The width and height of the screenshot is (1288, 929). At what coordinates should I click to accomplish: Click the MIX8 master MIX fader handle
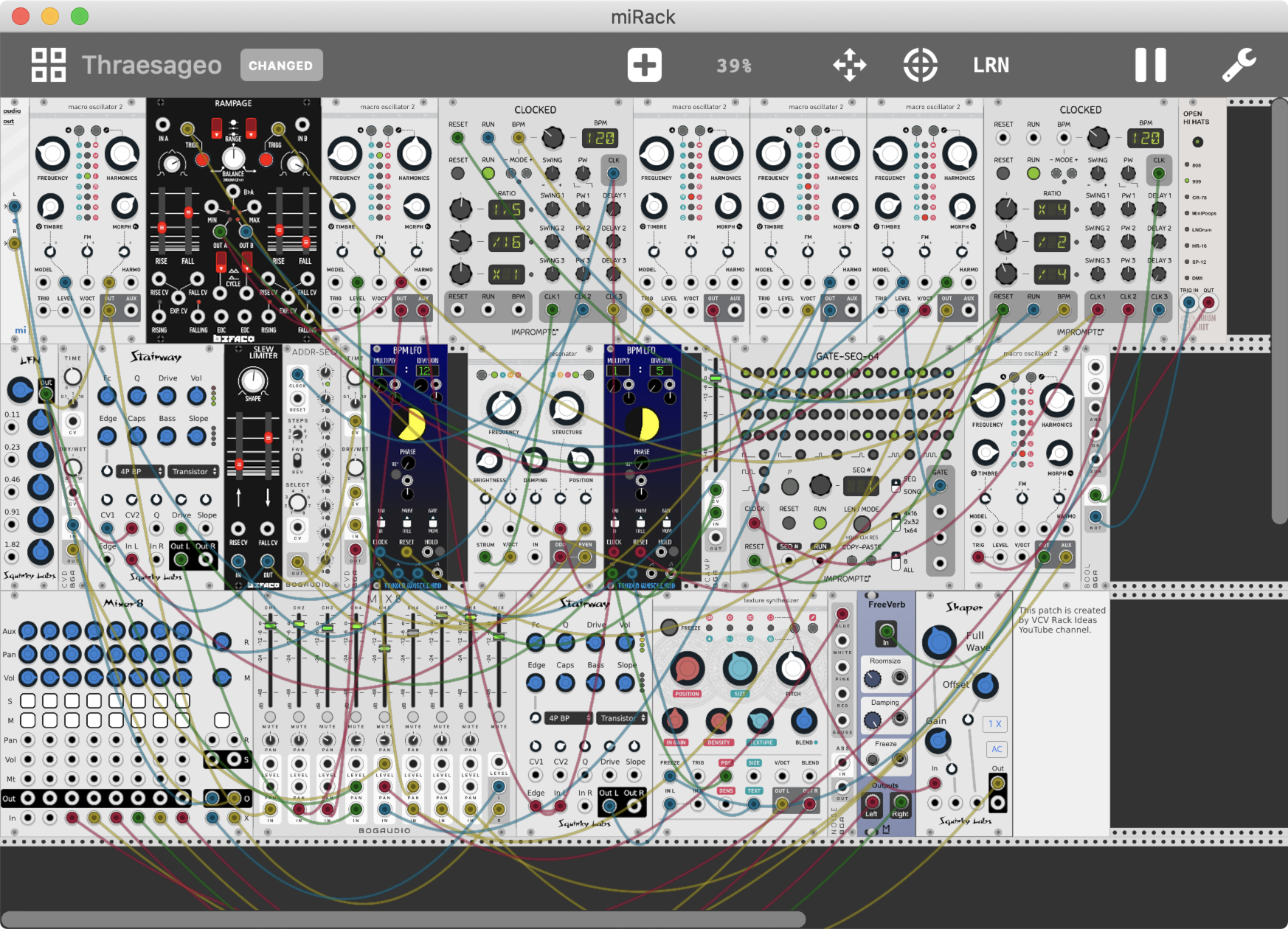coord(499,636)
